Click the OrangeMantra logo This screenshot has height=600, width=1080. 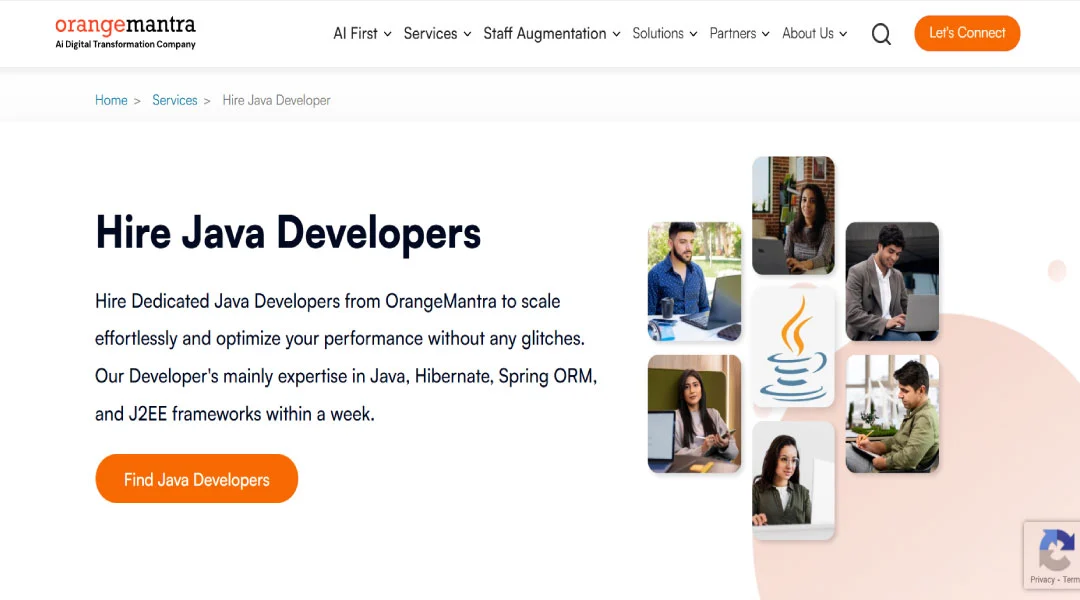[125, 33]
